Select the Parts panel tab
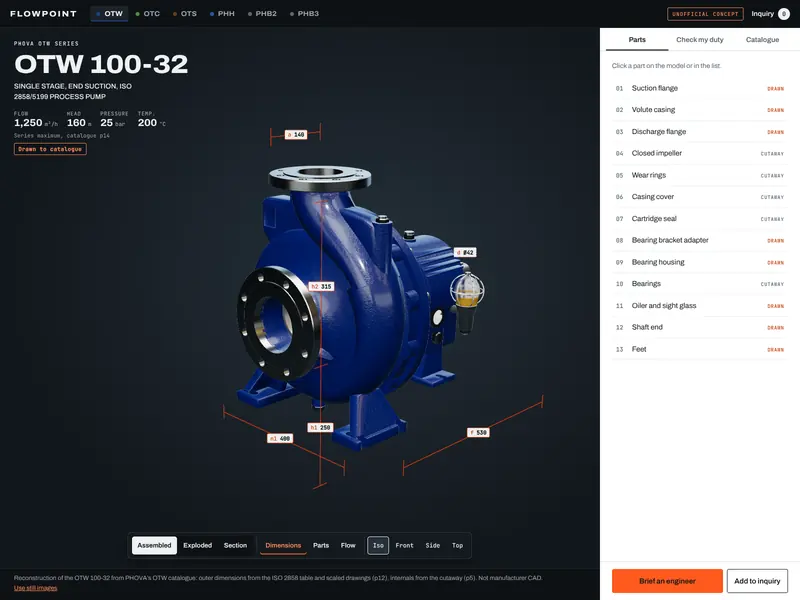Screen dimensions: 800x600 tap(637, 40)
